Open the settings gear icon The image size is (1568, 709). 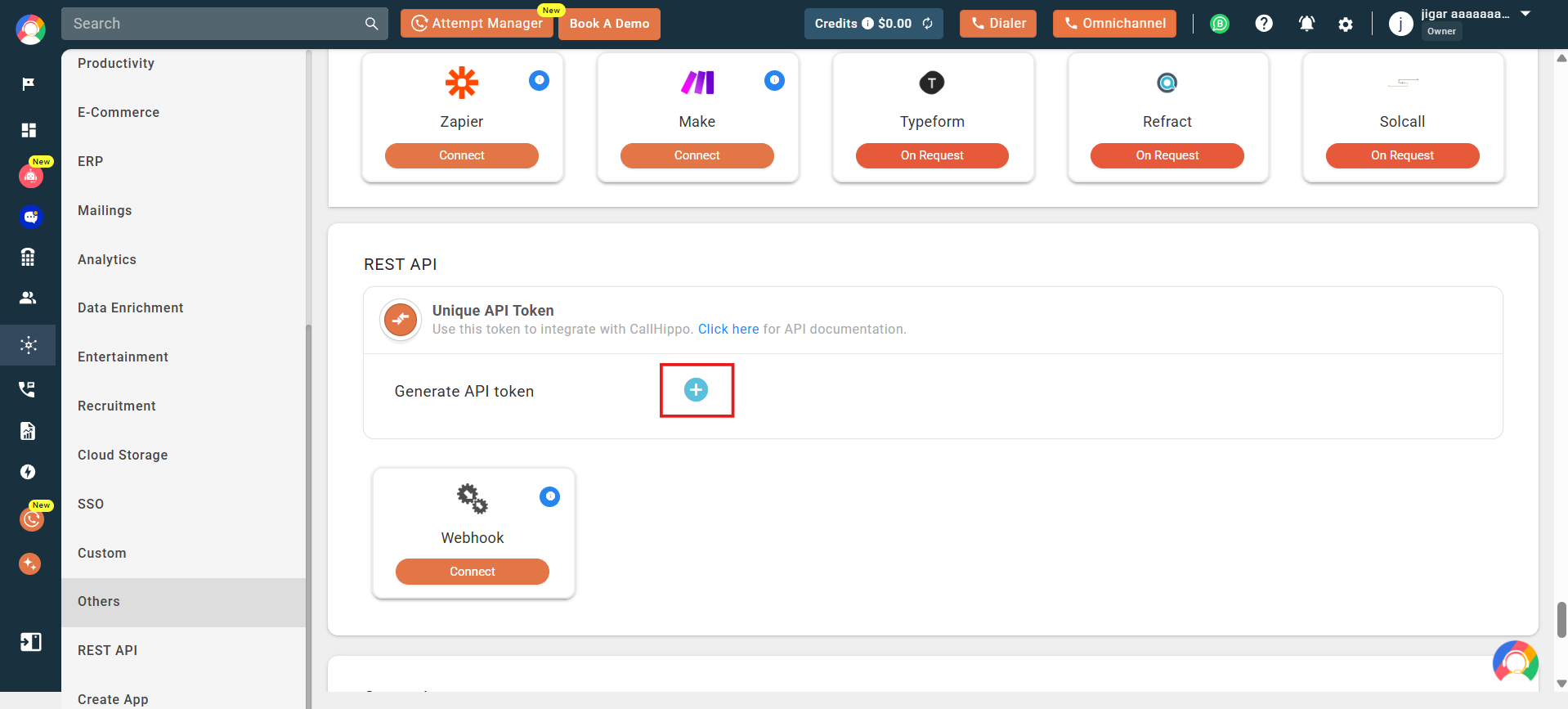coord(1346,25)
